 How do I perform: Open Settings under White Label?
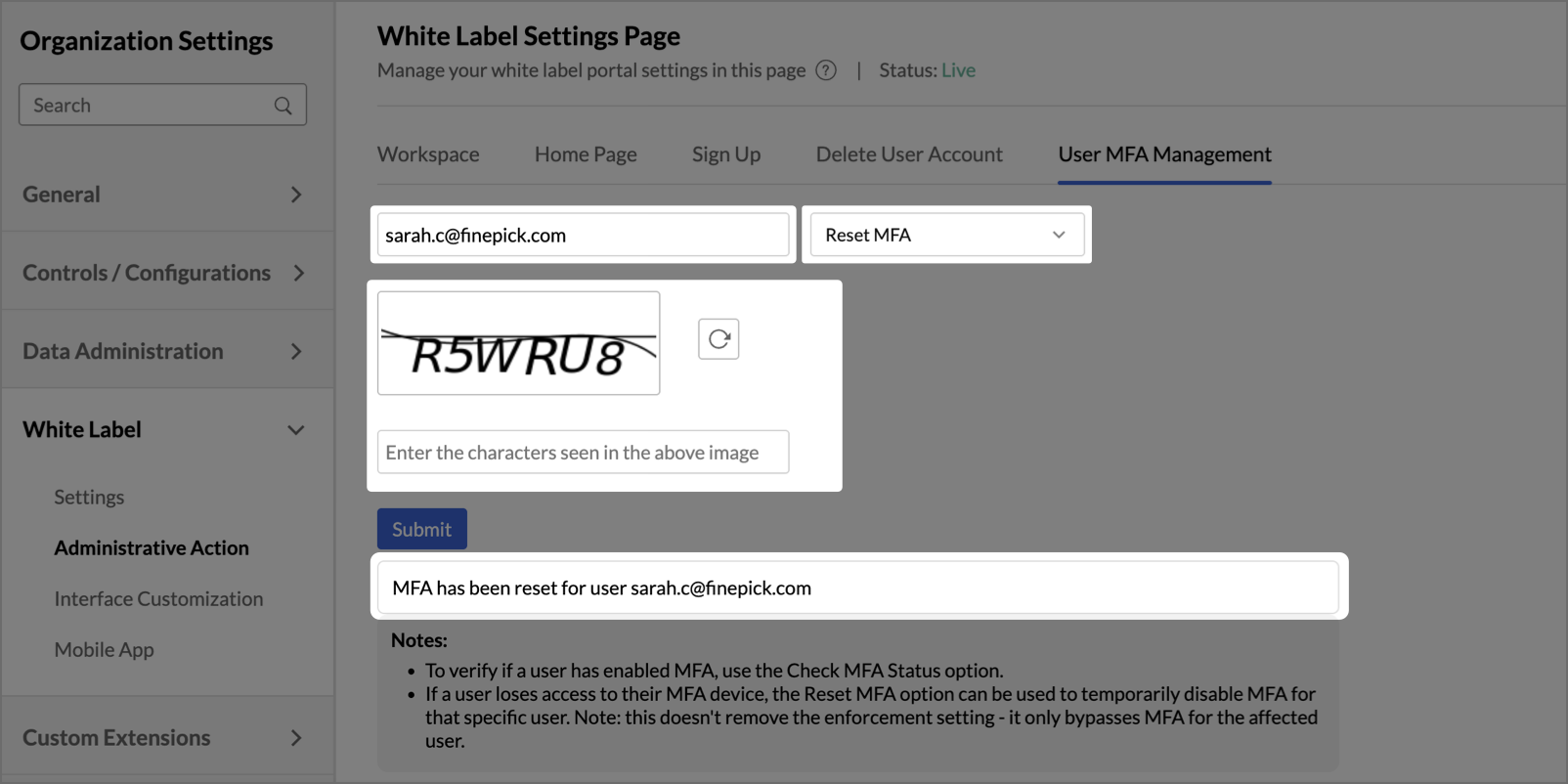(89, 498)
